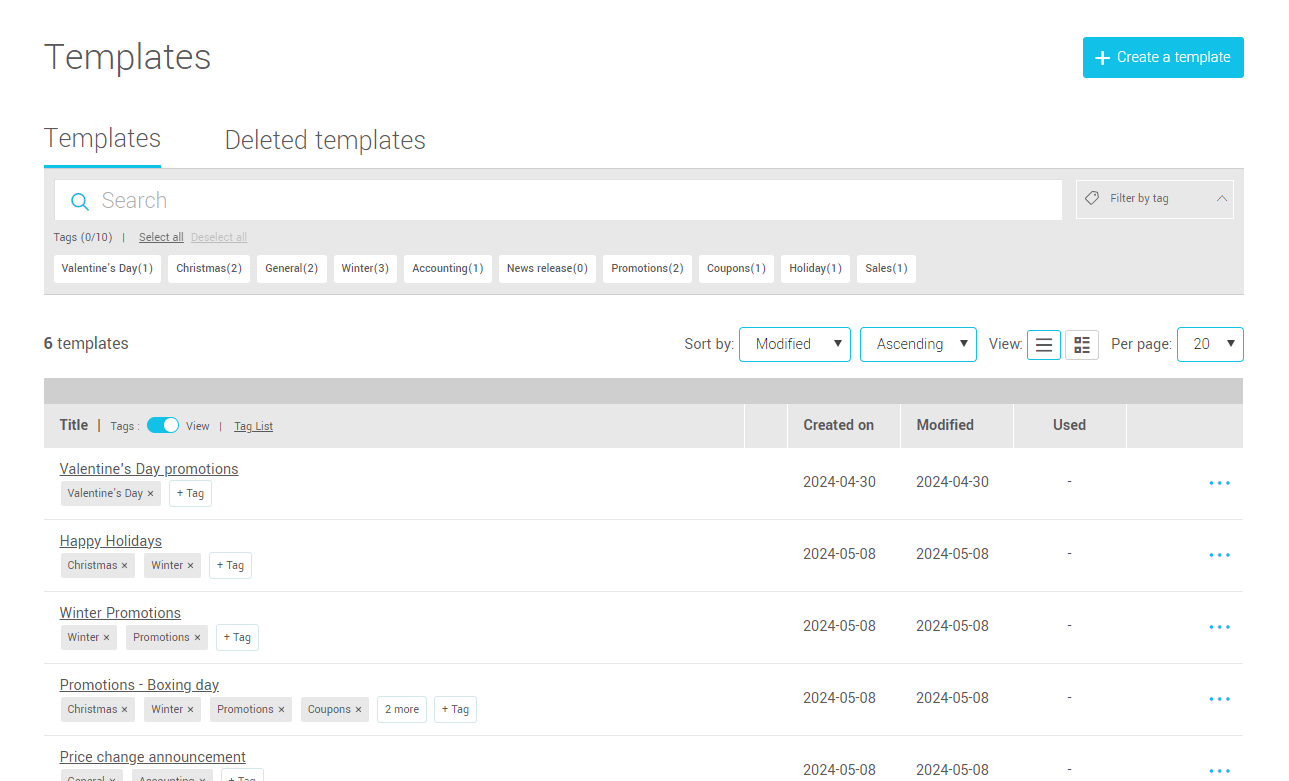Switch to the Deleted templates tab

(325, 139)
